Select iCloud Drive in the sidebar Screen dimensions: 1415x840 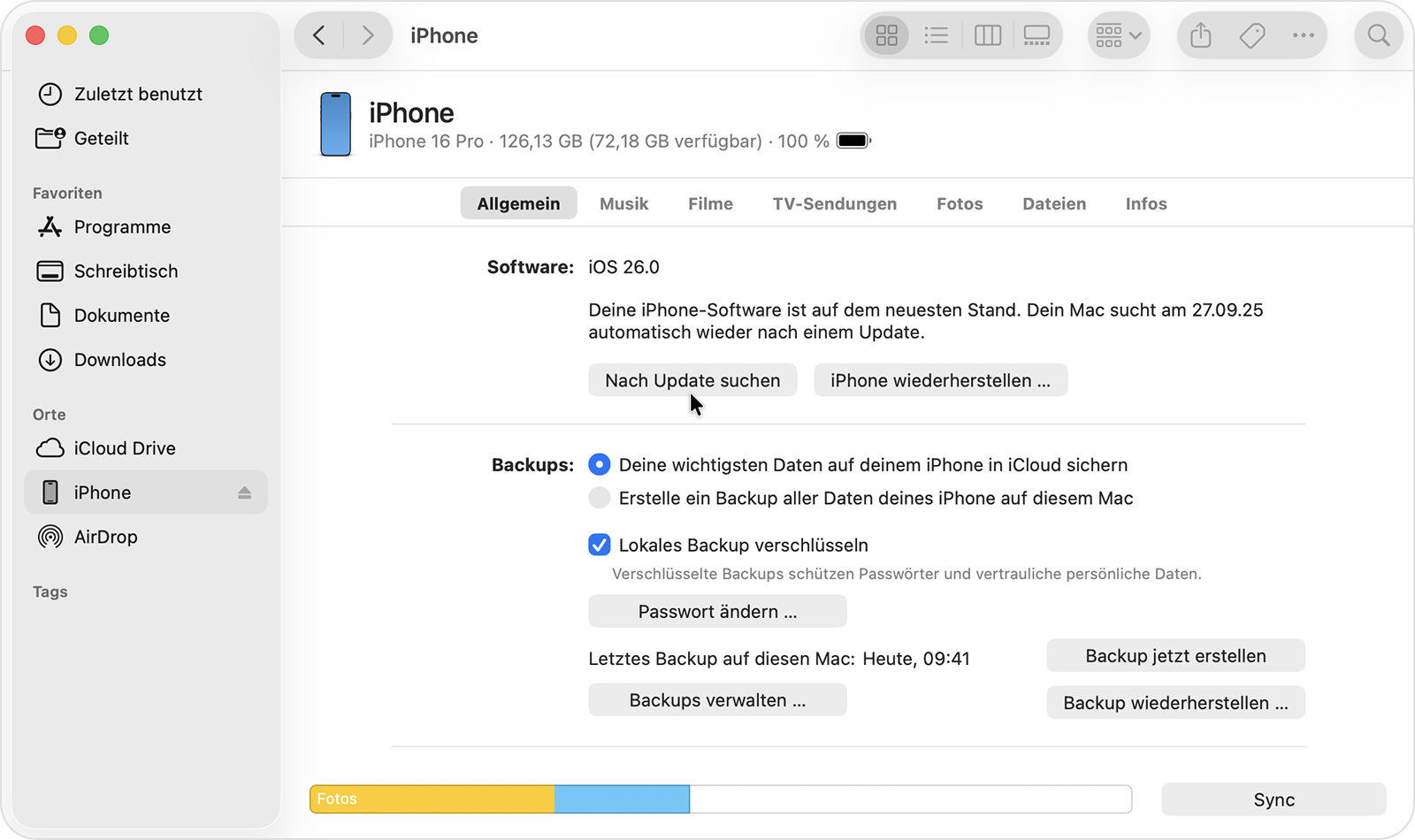pyautogui.click(x=124, y=448)
